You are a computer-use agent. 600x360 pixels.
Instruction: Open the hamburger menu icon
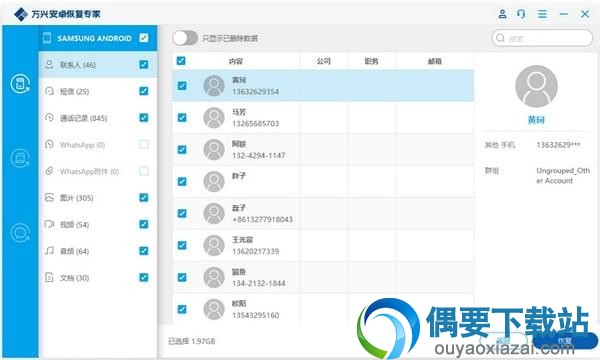tap(542, 14)
